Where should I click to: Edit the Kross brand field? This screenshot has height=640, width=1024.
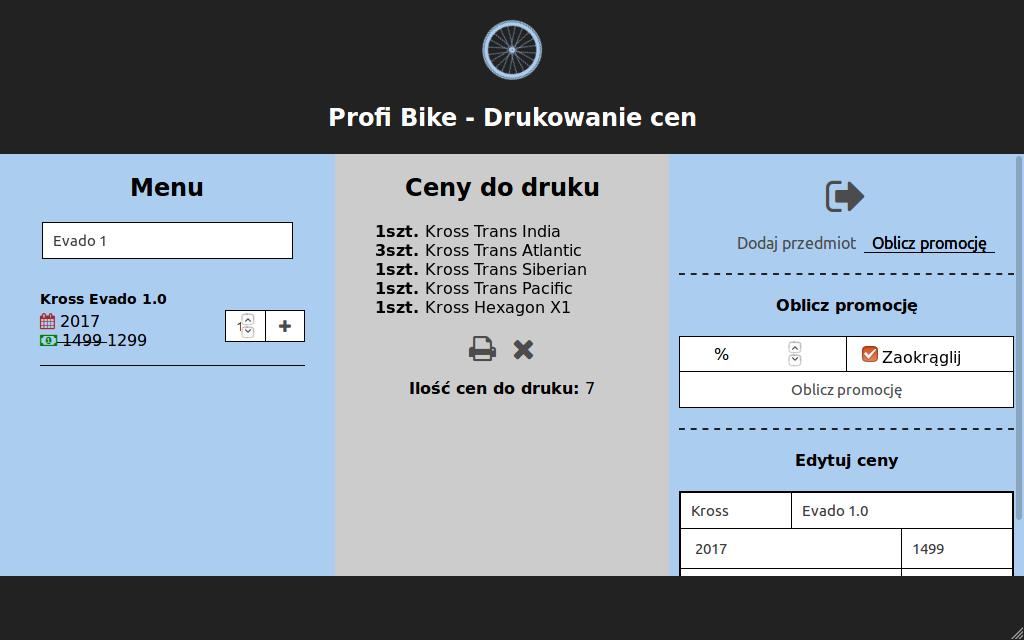(x=736, y=511)
